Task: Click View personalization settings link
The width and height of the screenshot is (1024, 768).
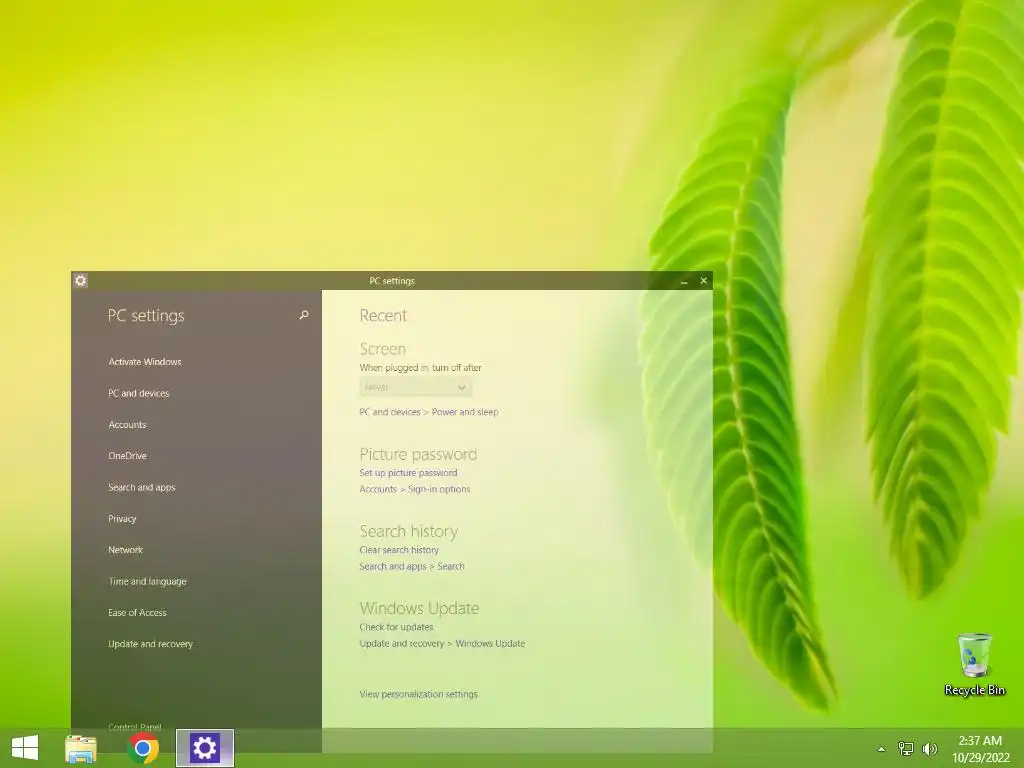Action: [419, 694]
